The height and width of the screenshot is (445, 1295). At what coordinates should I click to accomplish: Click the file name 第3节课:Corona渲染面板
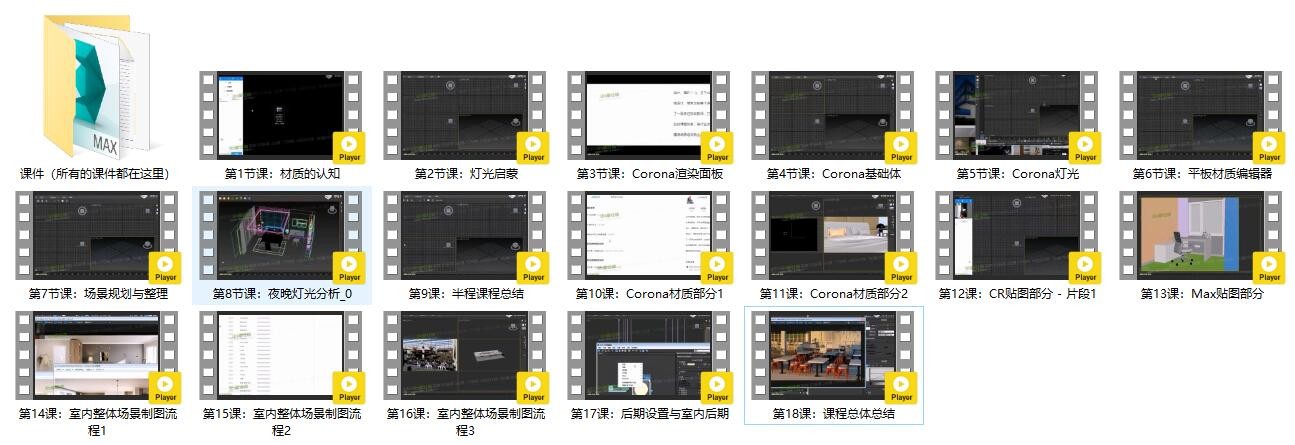[649, 174]
